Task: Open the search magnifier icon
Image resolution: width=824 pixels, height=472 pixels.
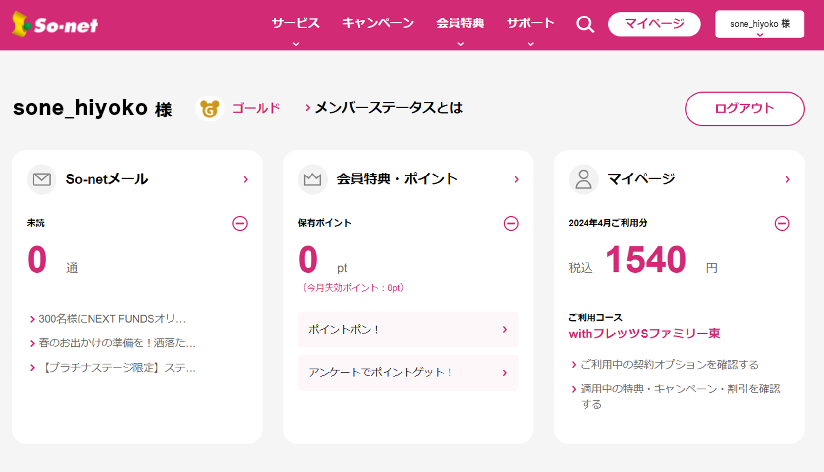Action: (585, 24)
